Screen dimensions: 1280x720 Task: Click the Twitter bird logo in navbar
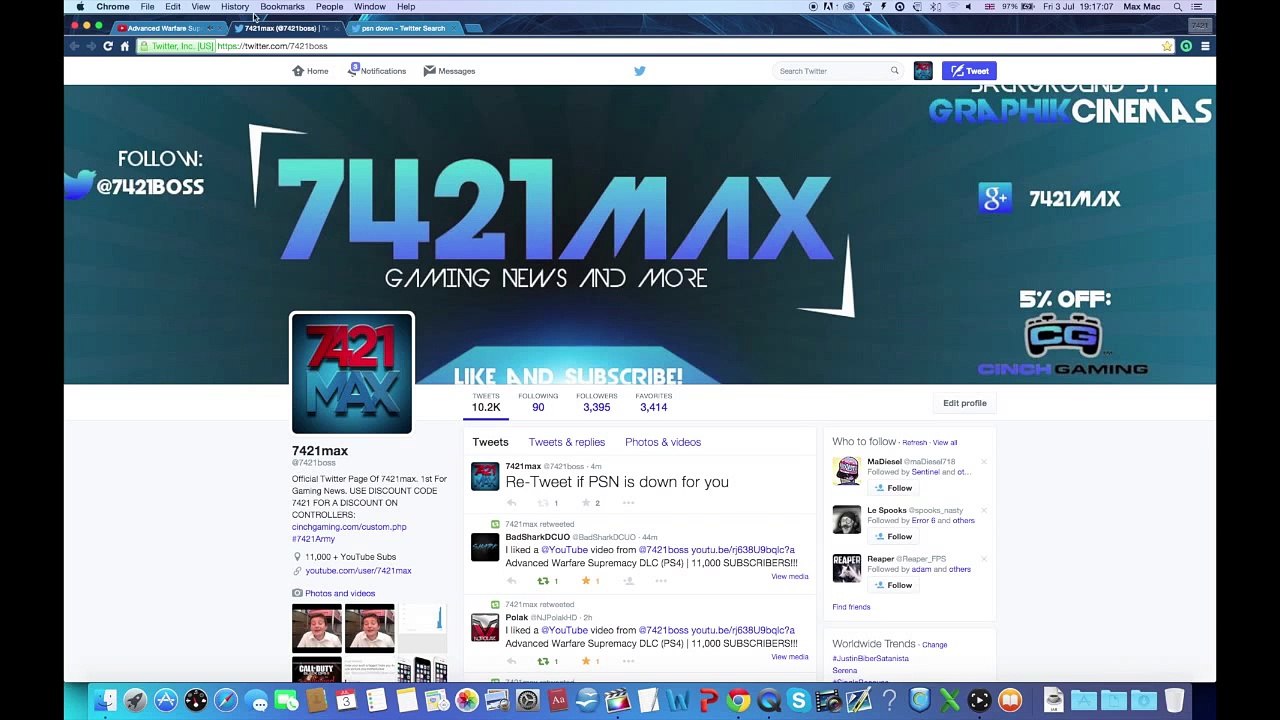tap(640, 71)
